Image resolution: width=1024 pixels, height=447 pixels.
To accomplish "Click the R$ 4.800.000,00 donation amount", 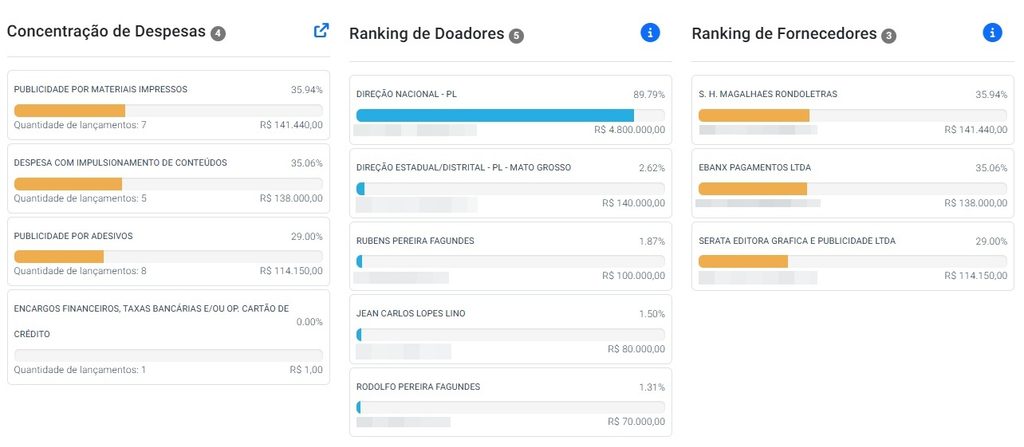I will pos(630,130).
